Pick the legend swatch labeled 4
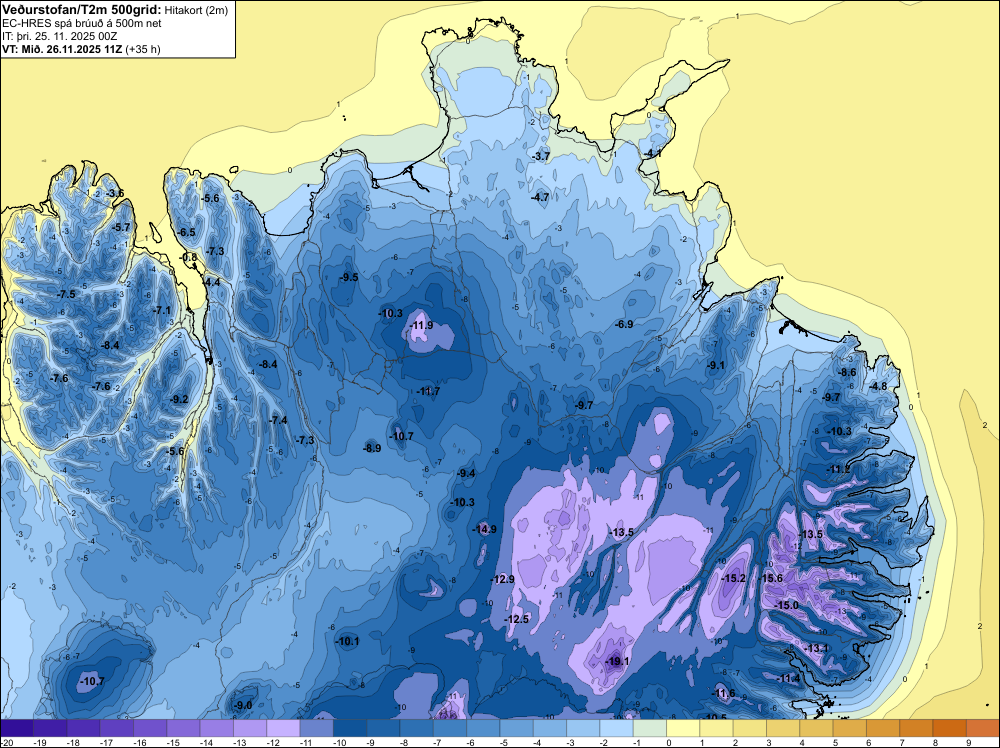This screenshot has width=1000, height=748. [816, 728]
